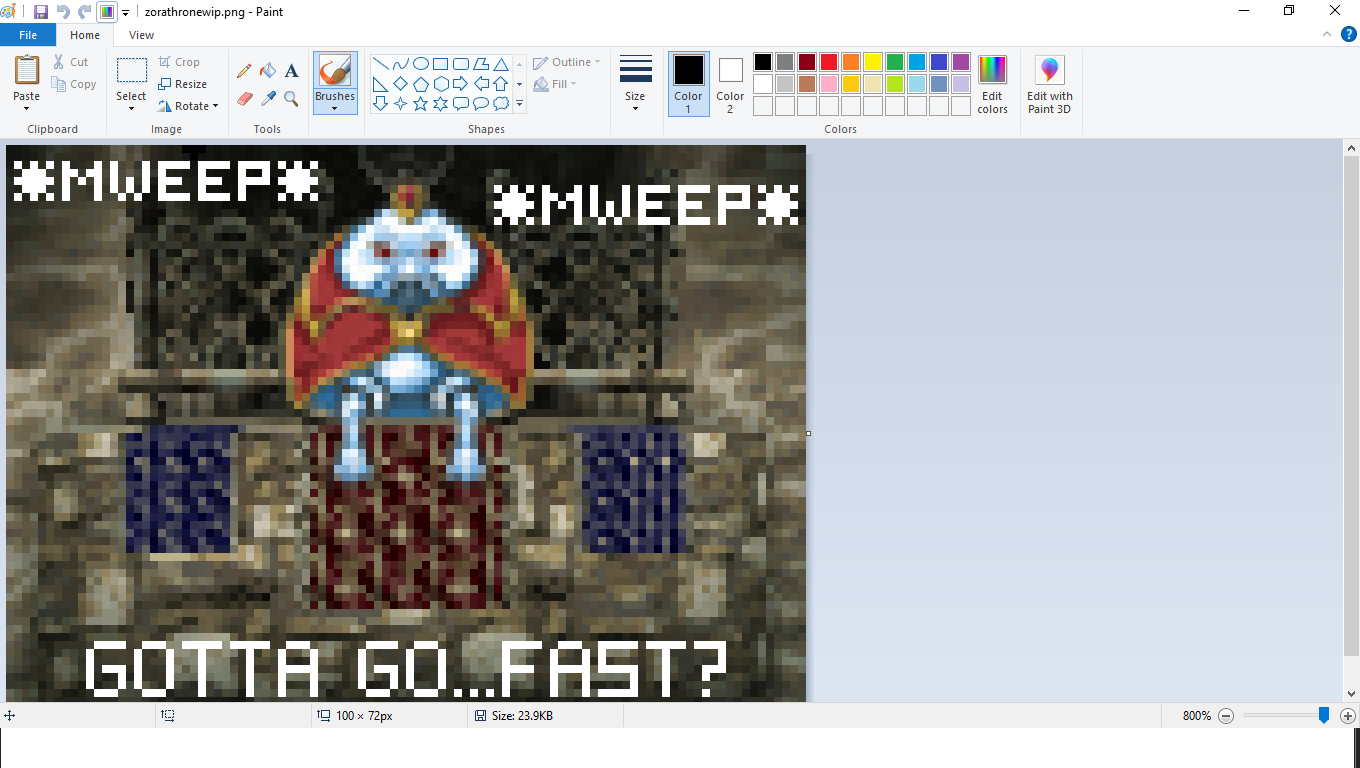Image resolution: width=1360 pixels, height=768 pixels.
Task: Select the Fill with color bucket tool
Action: 268,71
